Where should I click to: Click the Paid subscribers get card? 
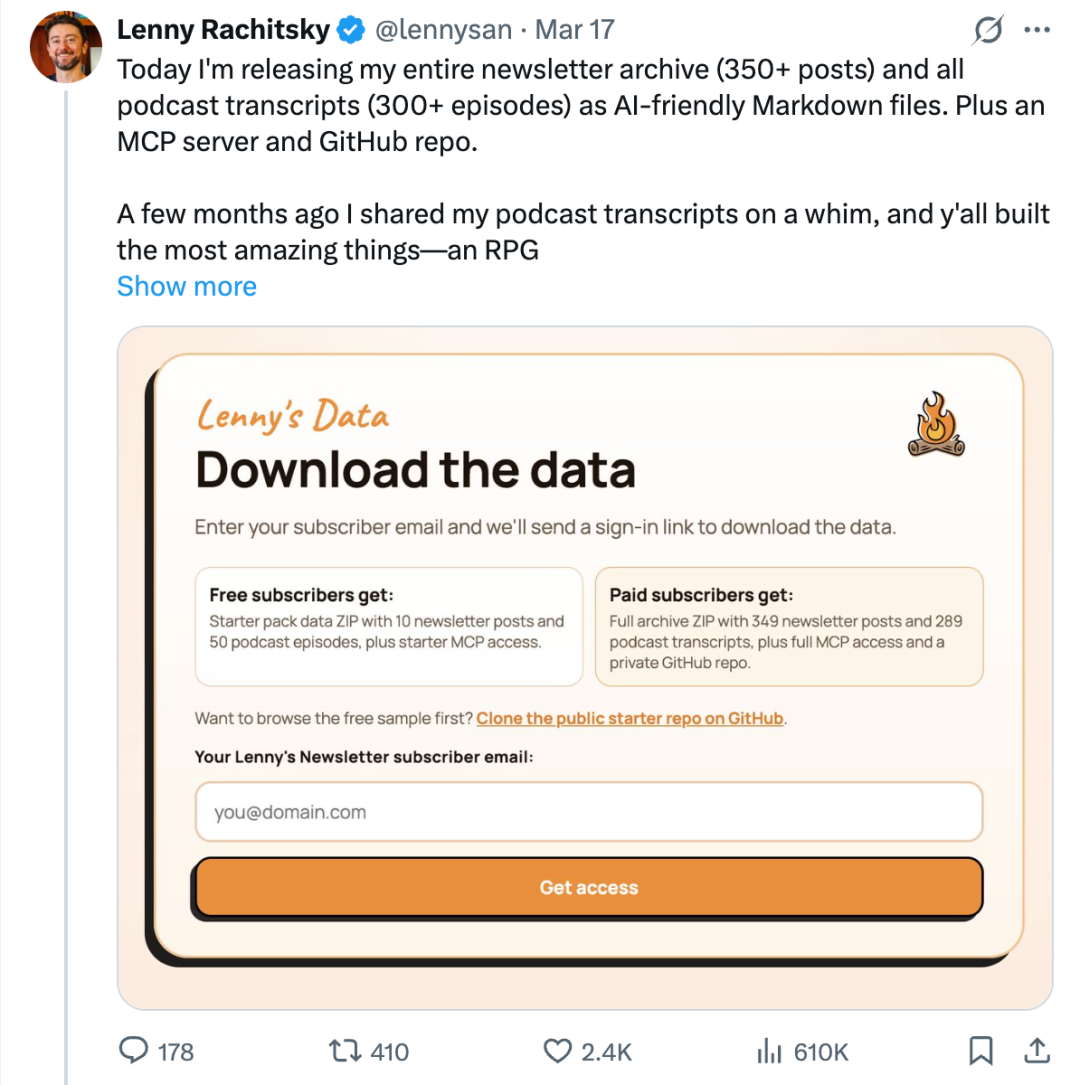pyautogui.click(x=789, y=627)
